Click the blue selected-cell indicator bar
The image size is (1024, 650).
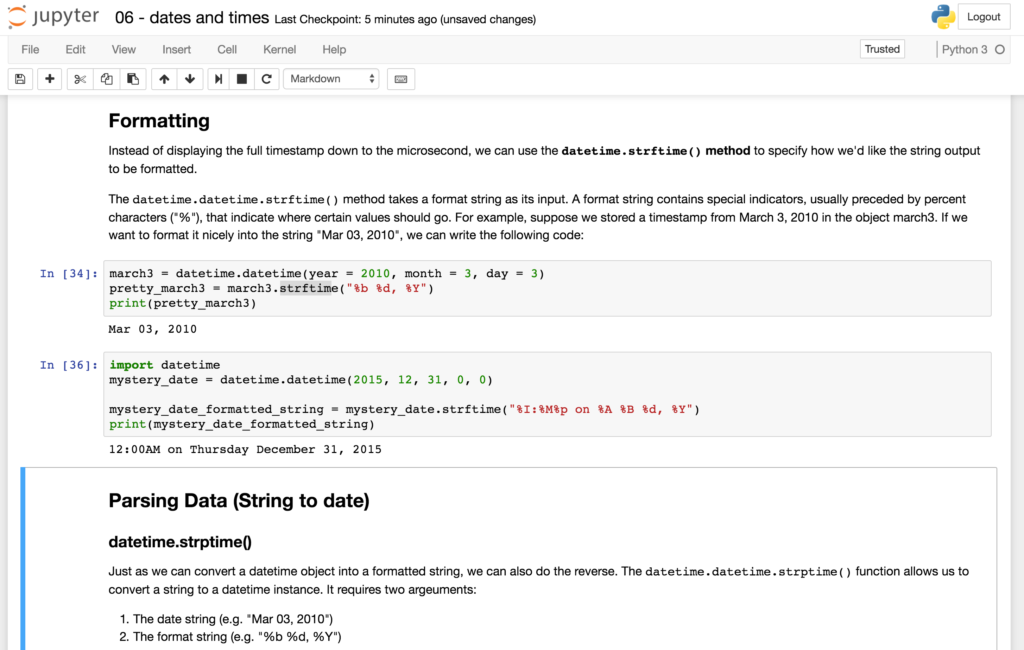23,559
